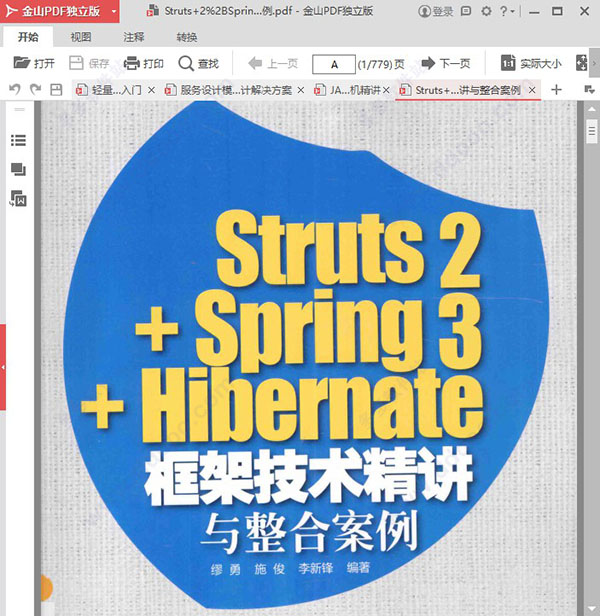Screen dimensions: 600x616
Task: Switch to the 注释 ribbon tab
Action: (134, 37)
